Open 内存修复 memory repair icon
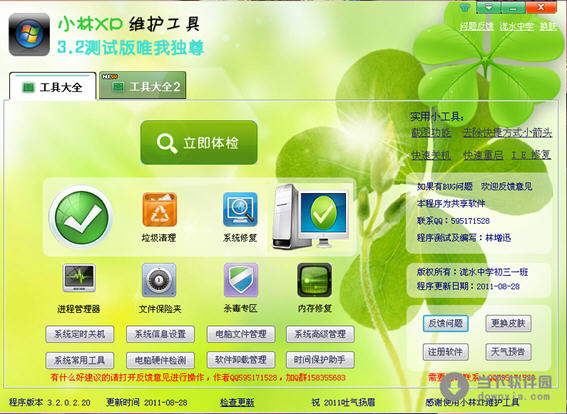Screen dimensions: 567x414 click(x=314, y=280)
